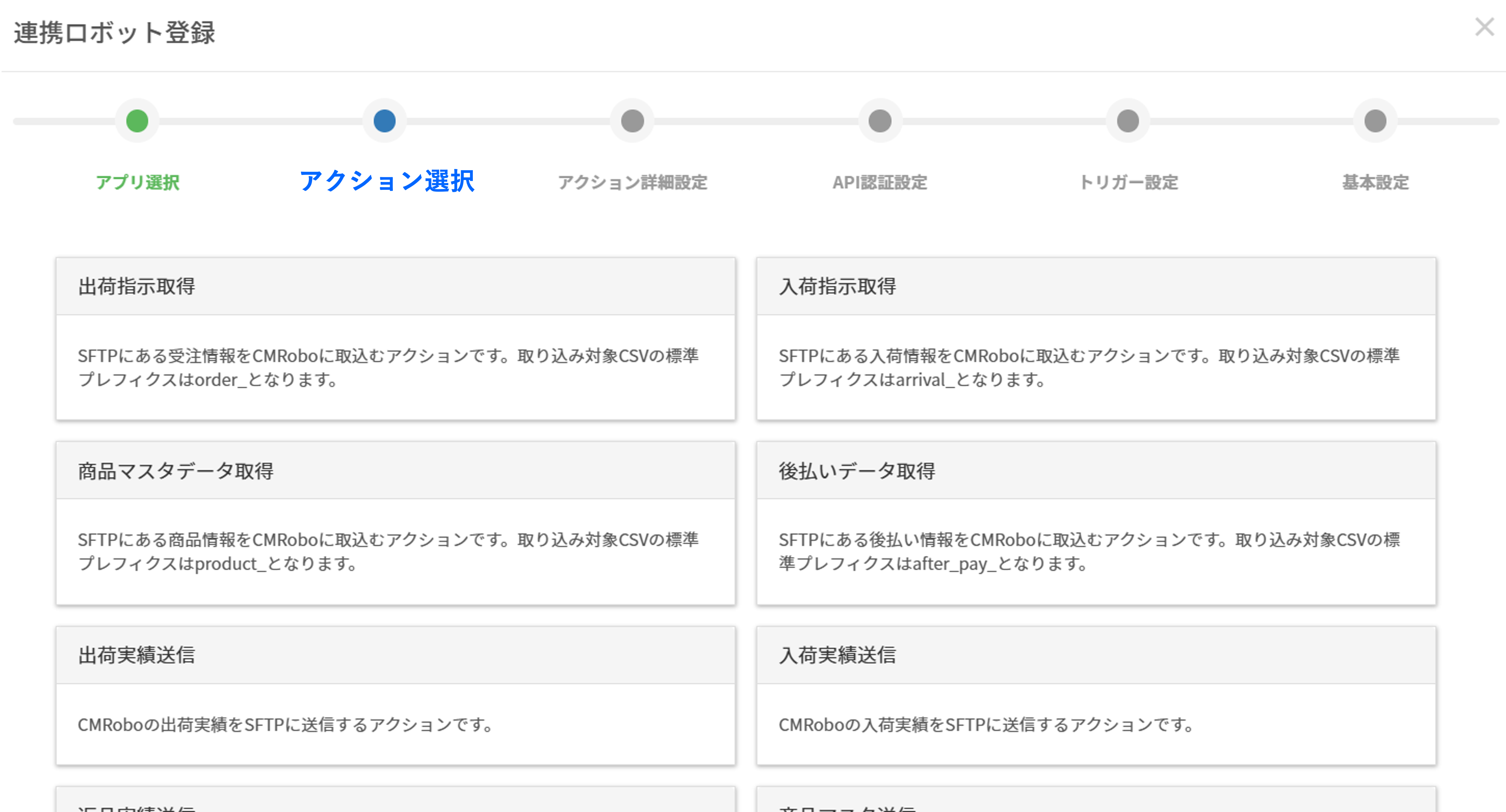The width and height of the screenshot is (1506, 812).
Task: Click CMRoboの出荷実績をSFTPに送信 description
Action: click(286, 724)
